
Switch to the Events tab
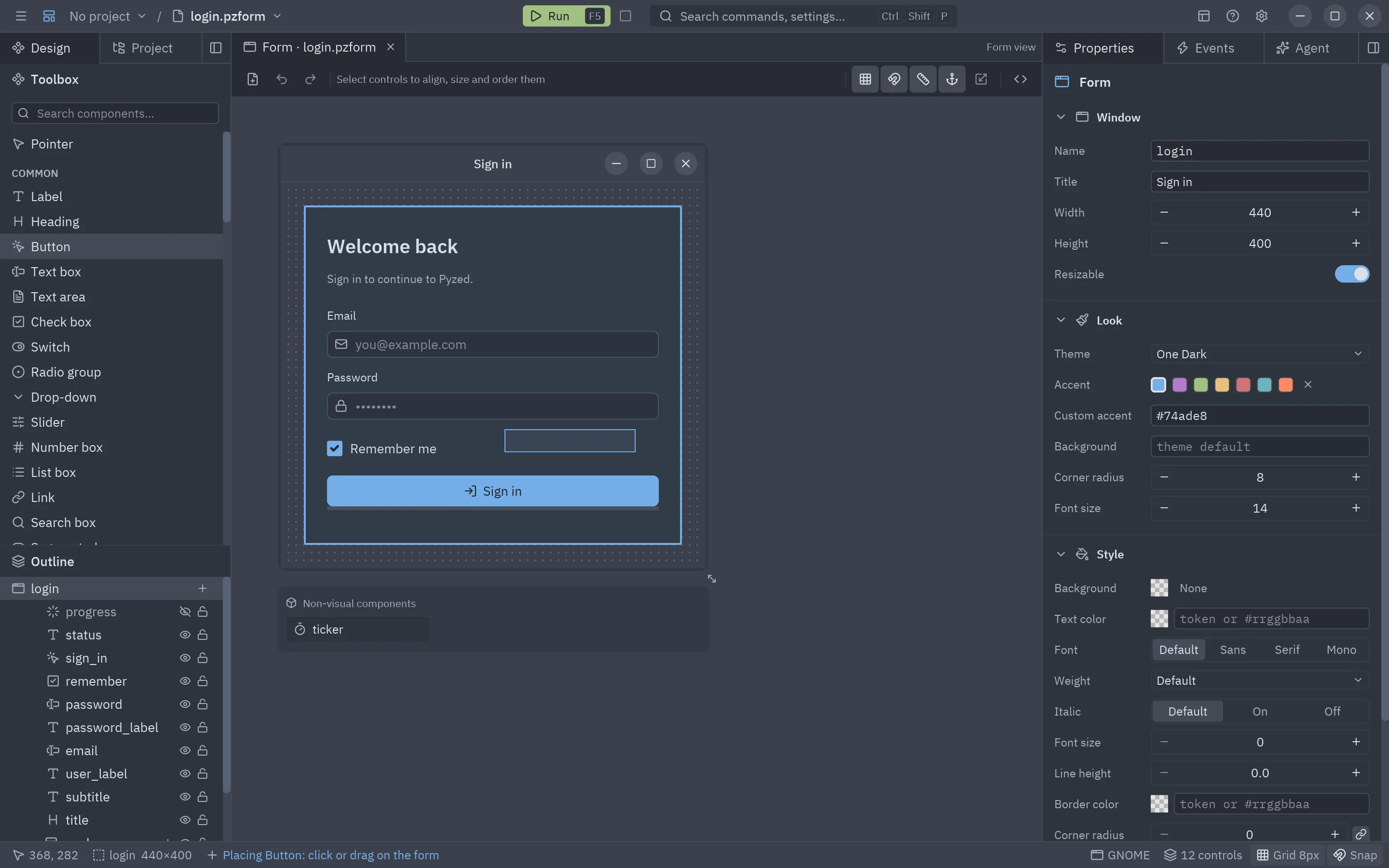tap(1213, 48)
